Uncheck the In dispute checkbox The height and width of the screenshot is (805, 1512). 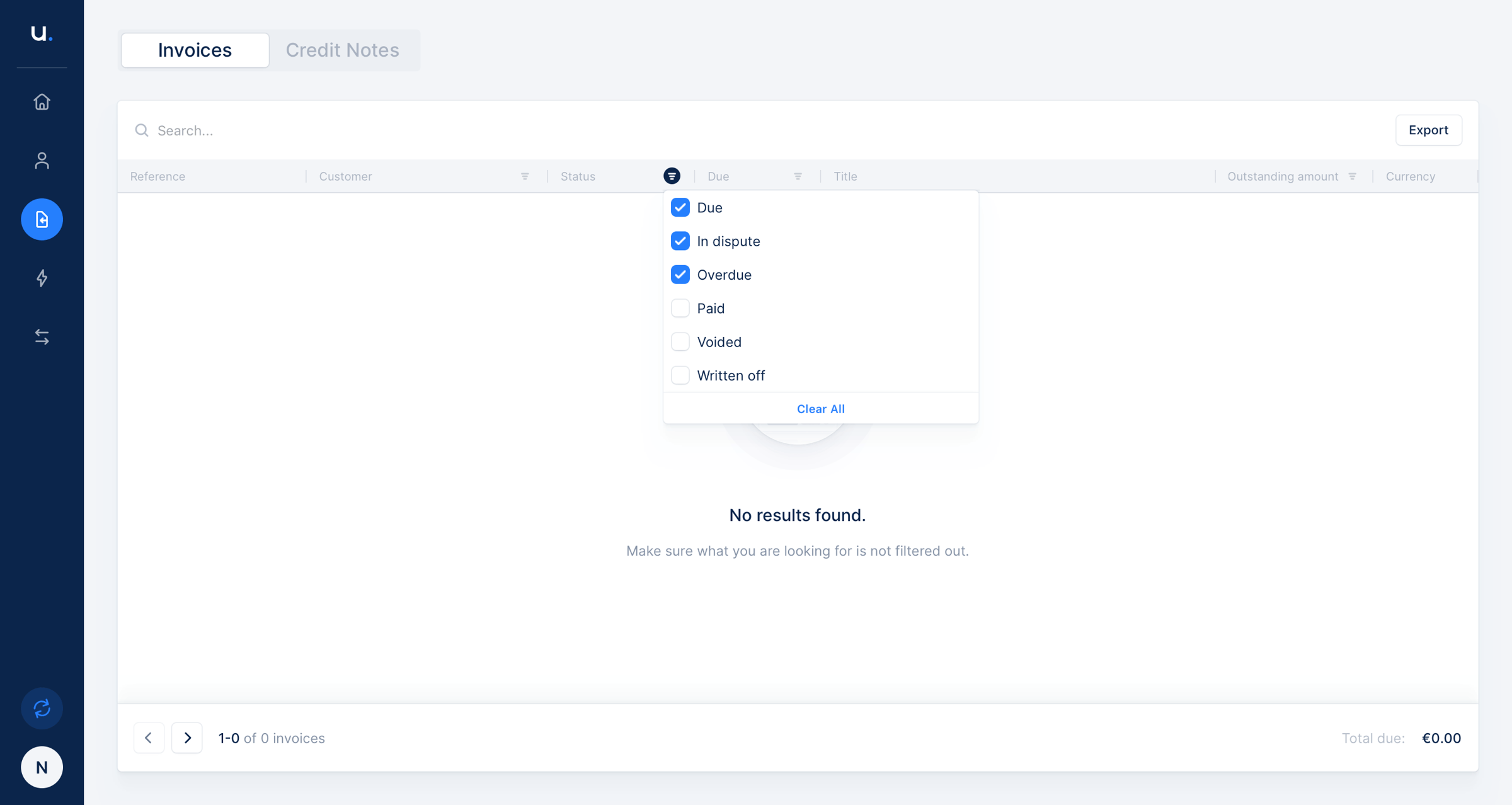680,241
